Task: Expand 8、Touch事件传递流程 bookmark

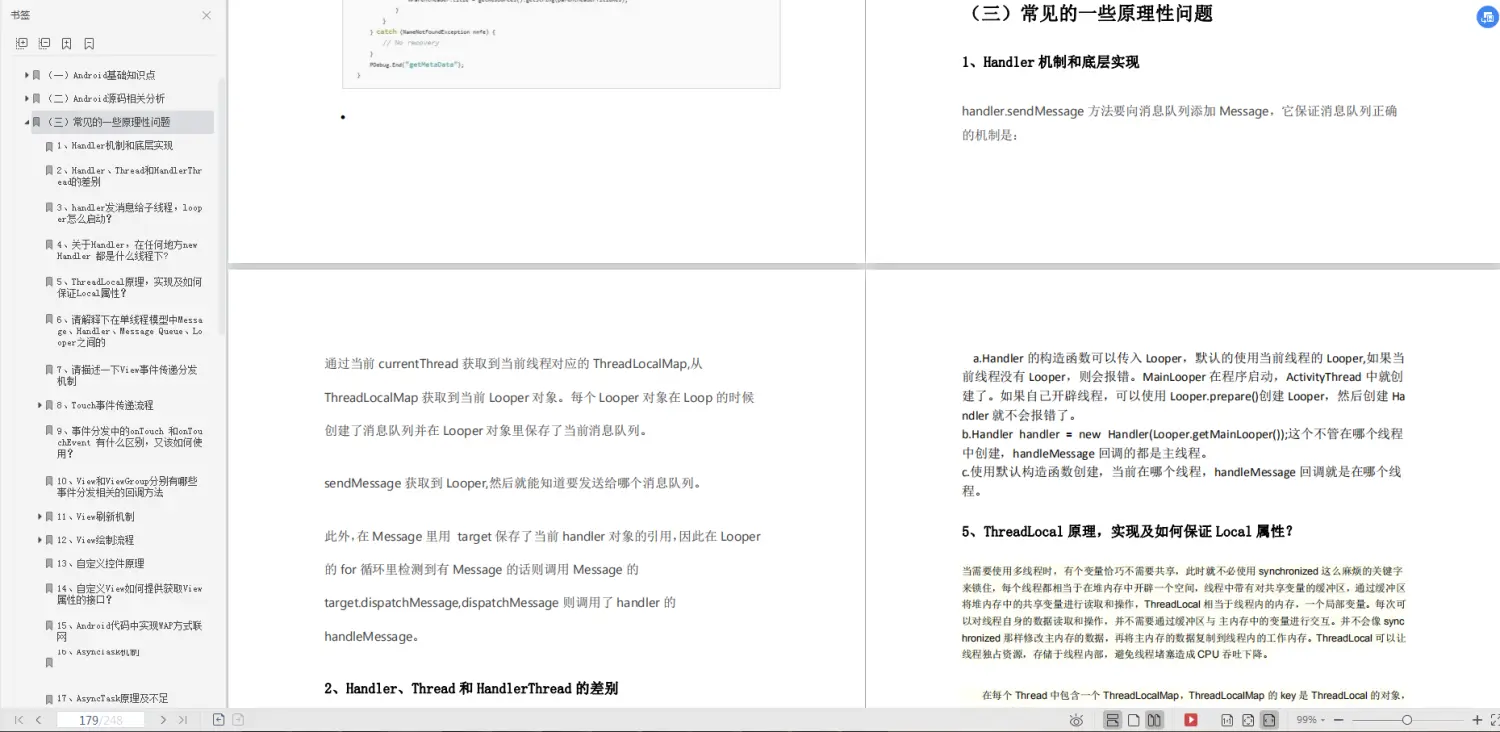Action: click(40, 405)
